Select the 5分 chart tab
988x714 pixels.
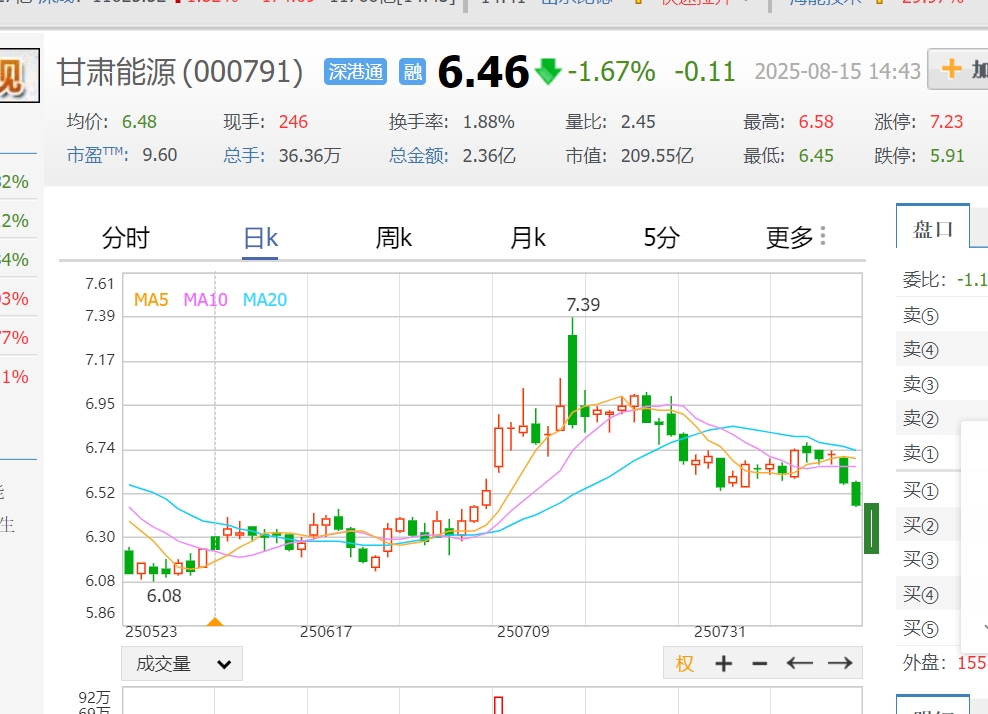[661, 238]
